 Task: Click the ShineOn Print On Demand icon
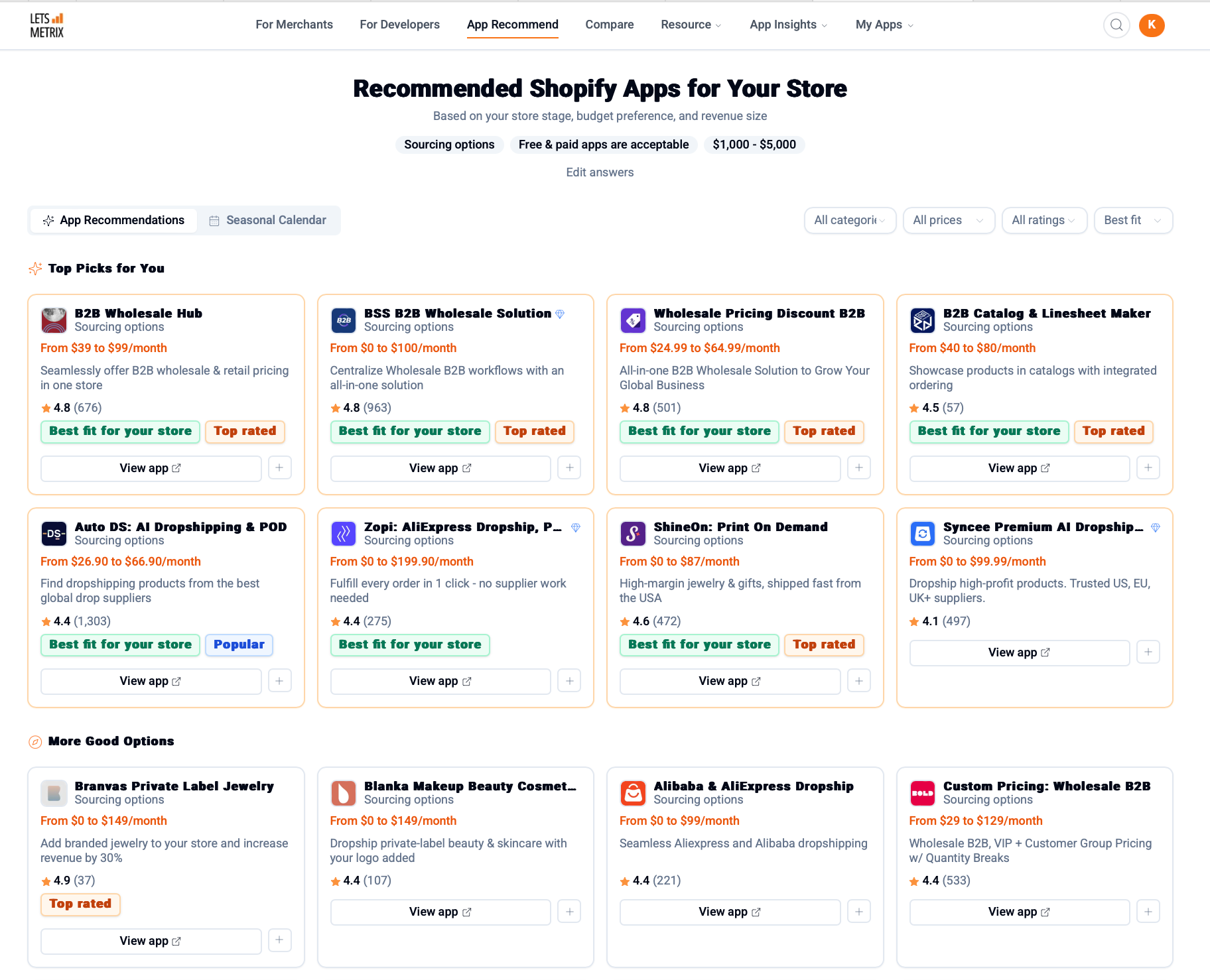coord(633,534)
